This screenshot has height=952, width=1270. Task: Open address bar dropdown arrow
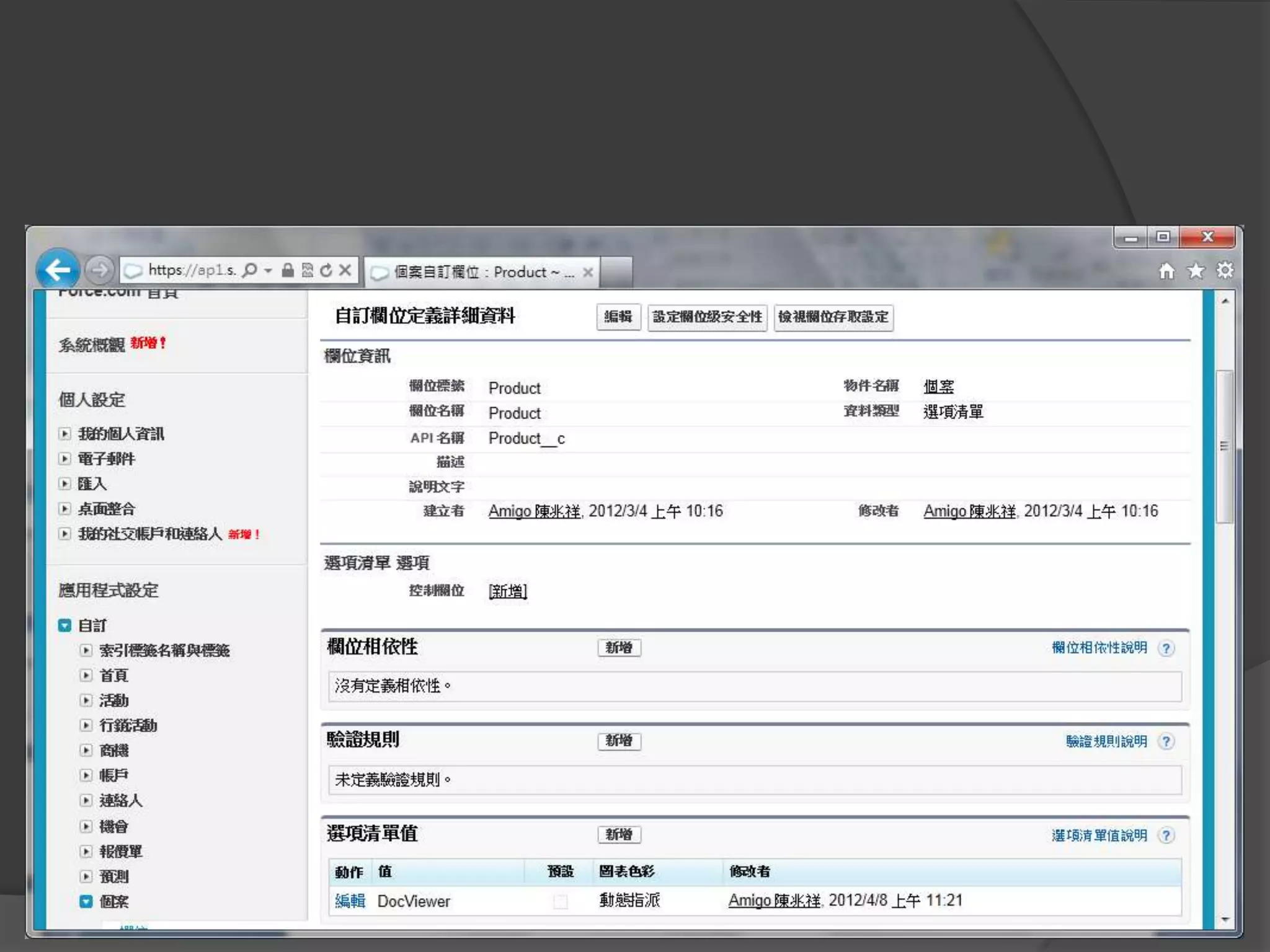(x=268, y=270)
